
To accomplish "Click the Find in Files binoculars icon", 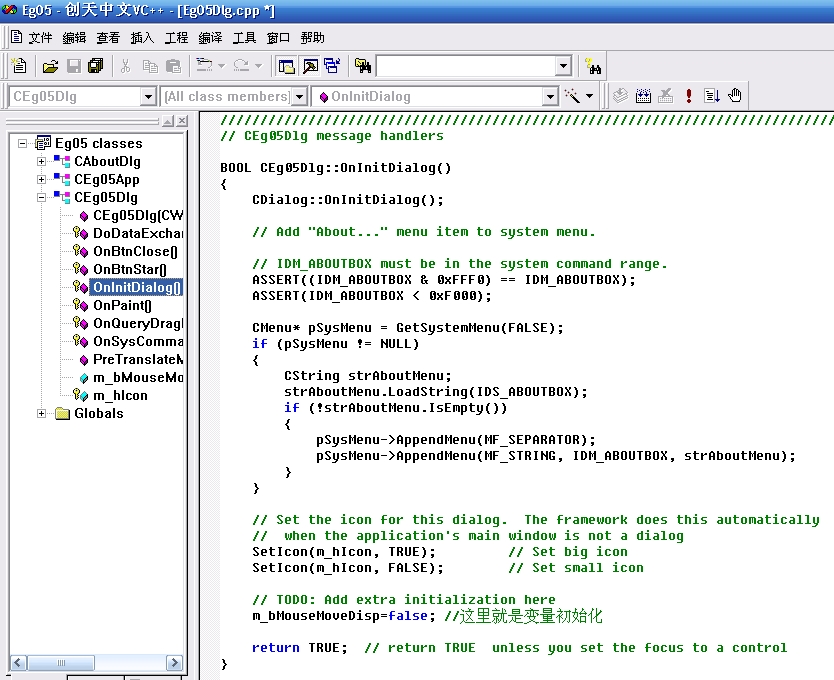I will click(363, 66).
